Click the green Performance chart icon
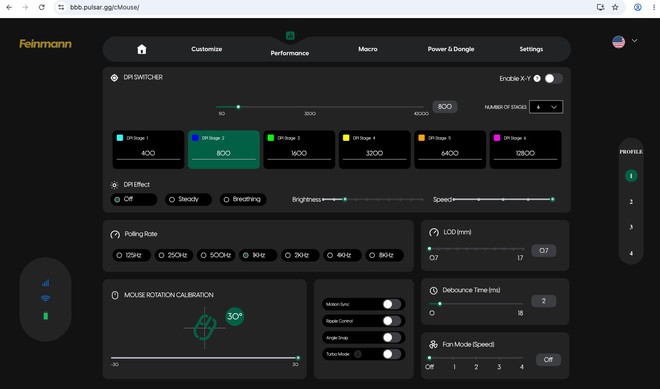660x389 pixels. pyautogui.click(x=290, y=36)
